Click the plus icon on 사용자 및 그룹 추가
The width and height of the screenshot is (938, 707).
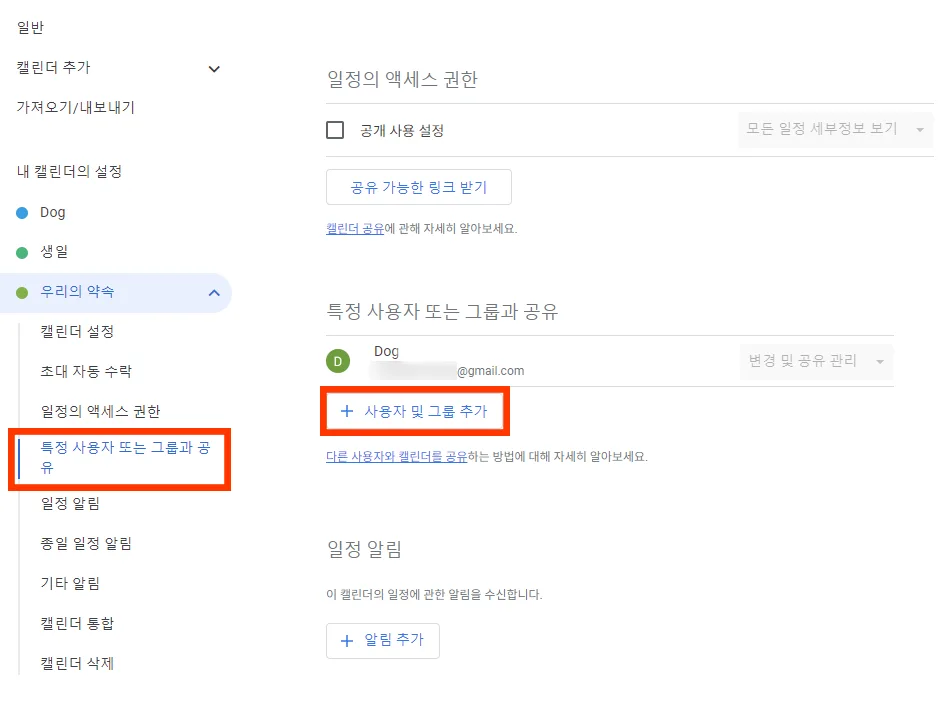(345, 410)
